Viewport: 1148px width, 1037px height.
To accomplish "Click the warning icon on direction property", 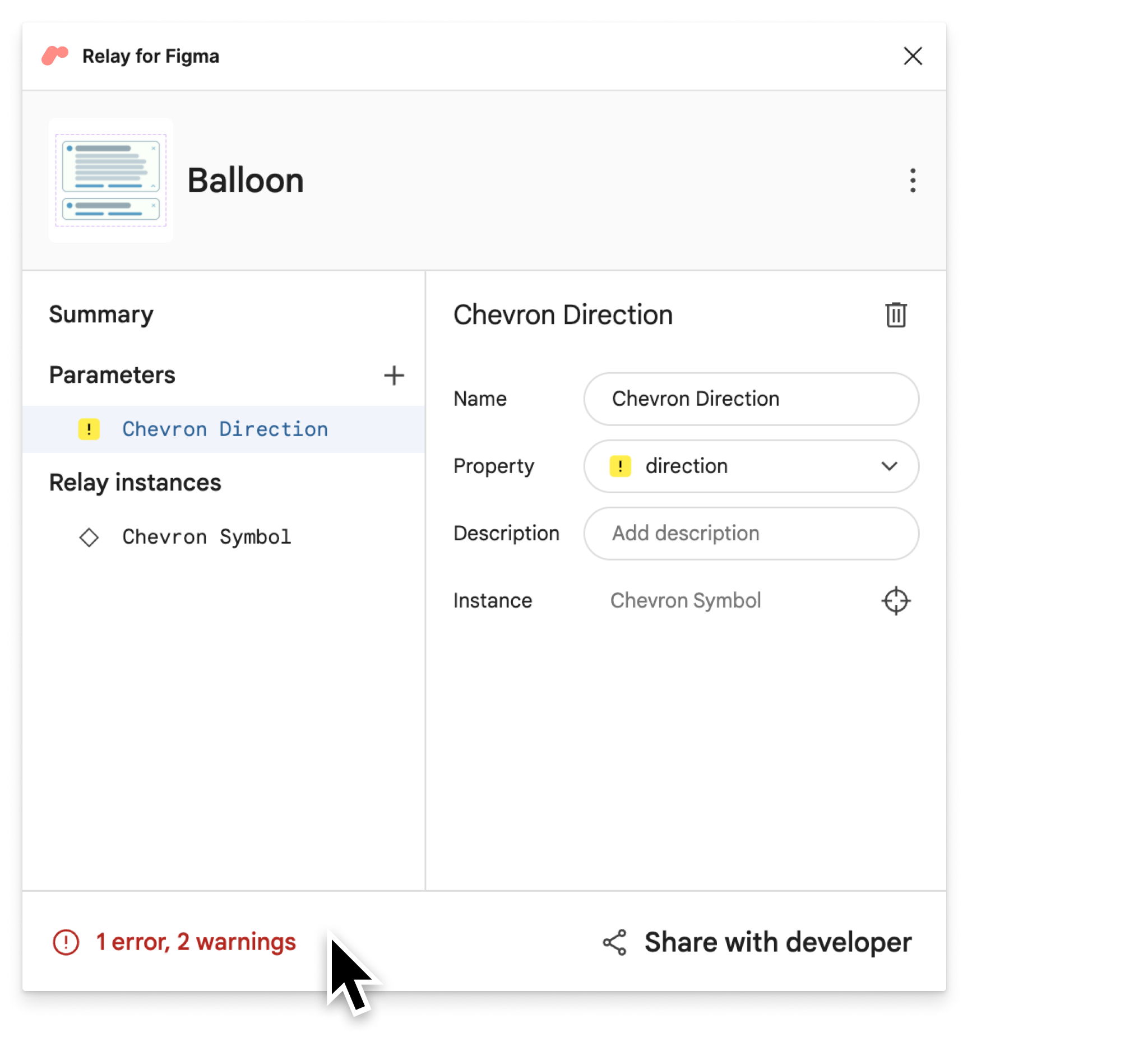I will coord(620,465).
